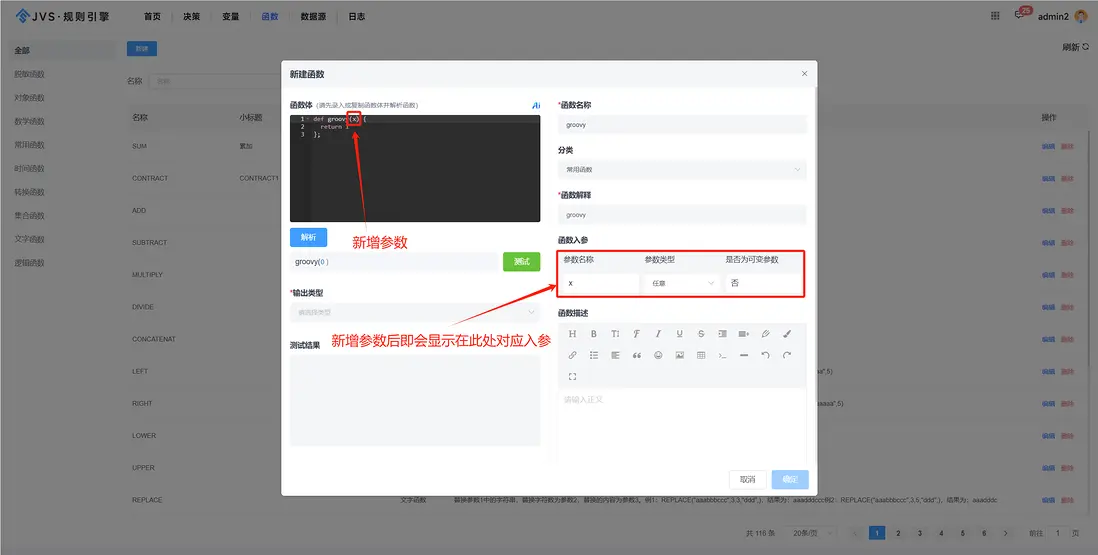1098x555 pixels.
Task: Click the text alignment icon in editor
Action: click(615, 356)
